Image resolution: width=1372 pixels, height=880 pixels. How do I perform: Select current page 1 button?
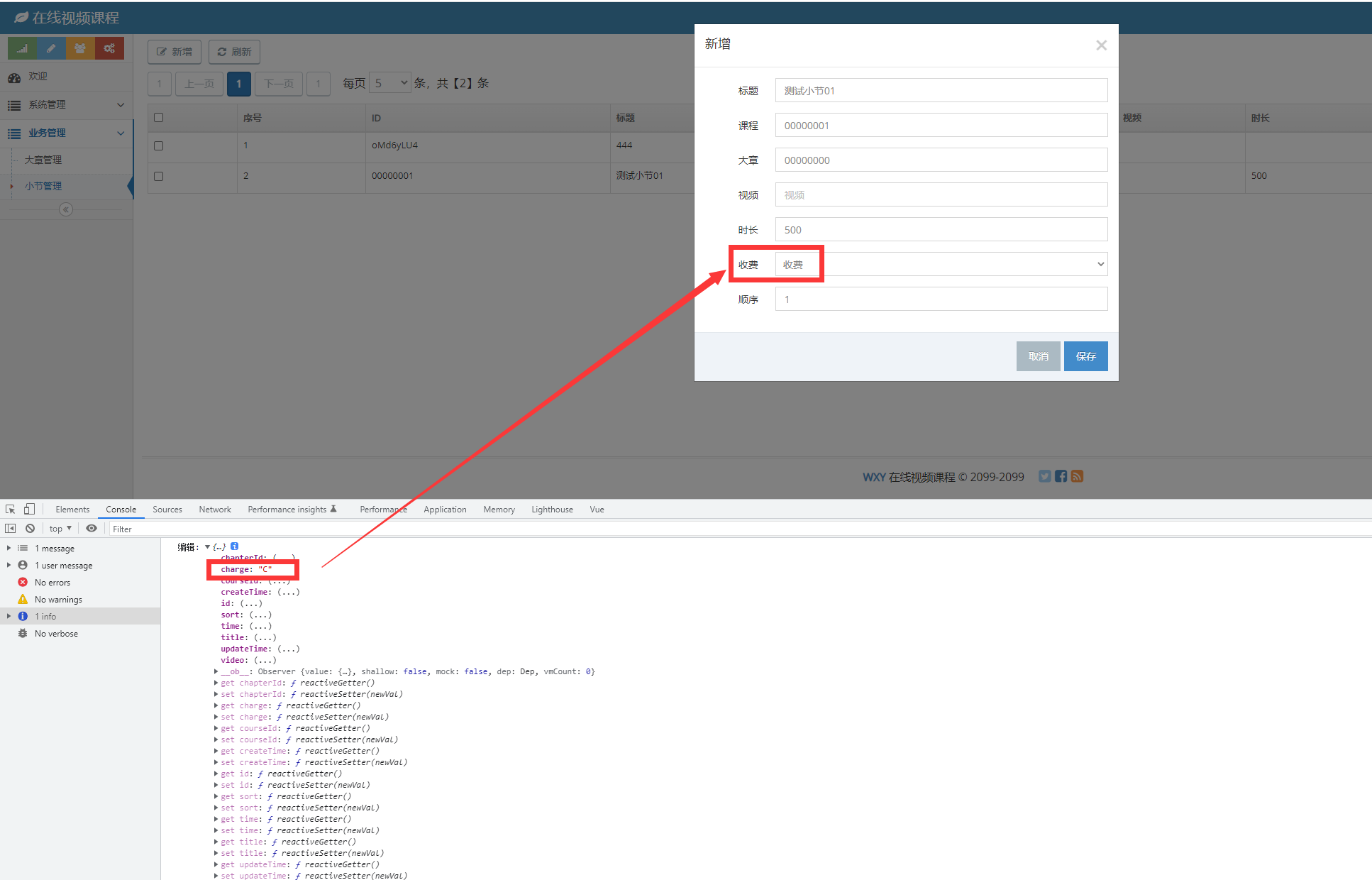click(239, 84)
